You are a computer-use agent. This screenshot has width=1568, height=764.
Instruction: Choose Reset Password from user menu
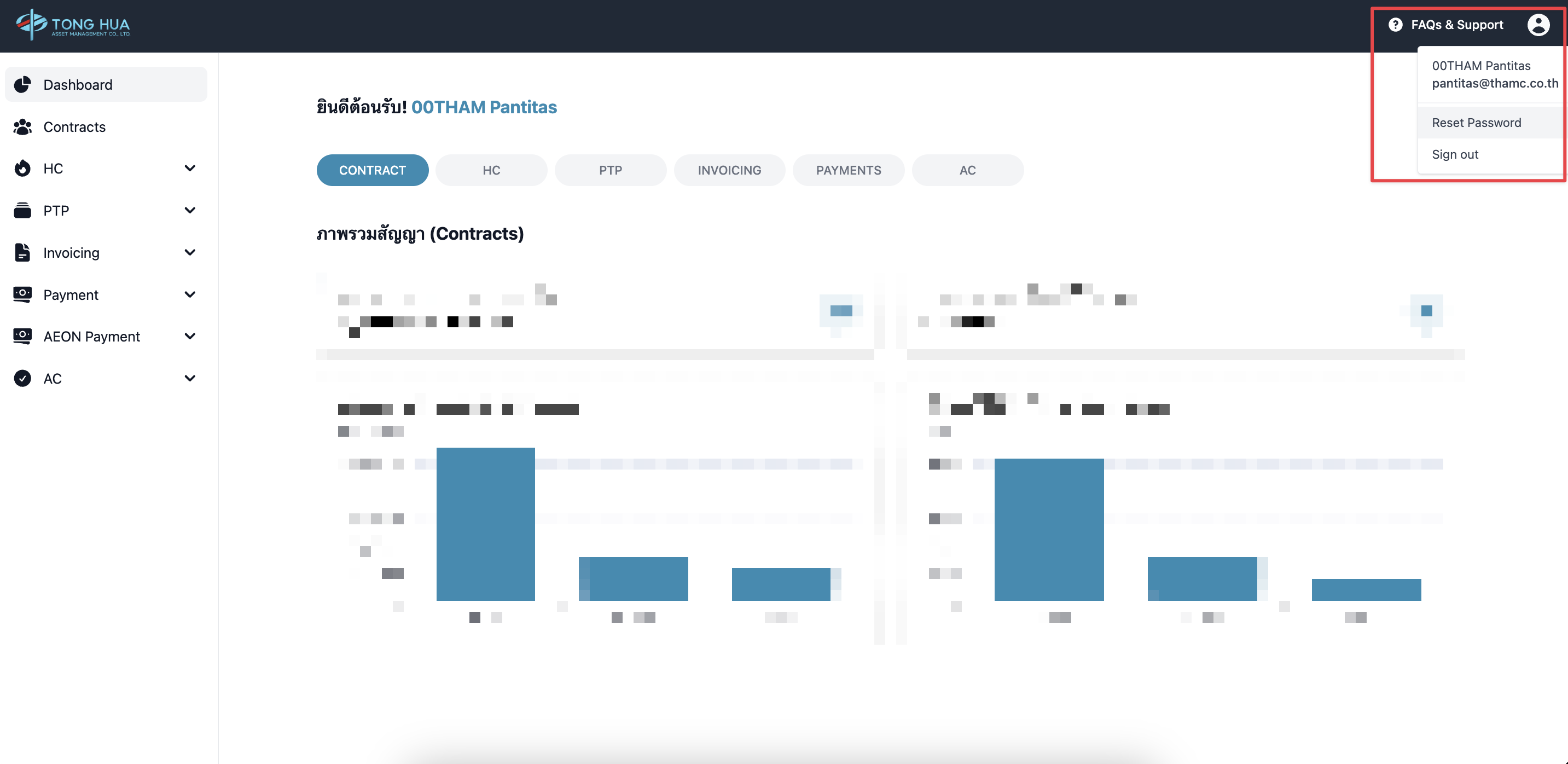[1476, 123]
